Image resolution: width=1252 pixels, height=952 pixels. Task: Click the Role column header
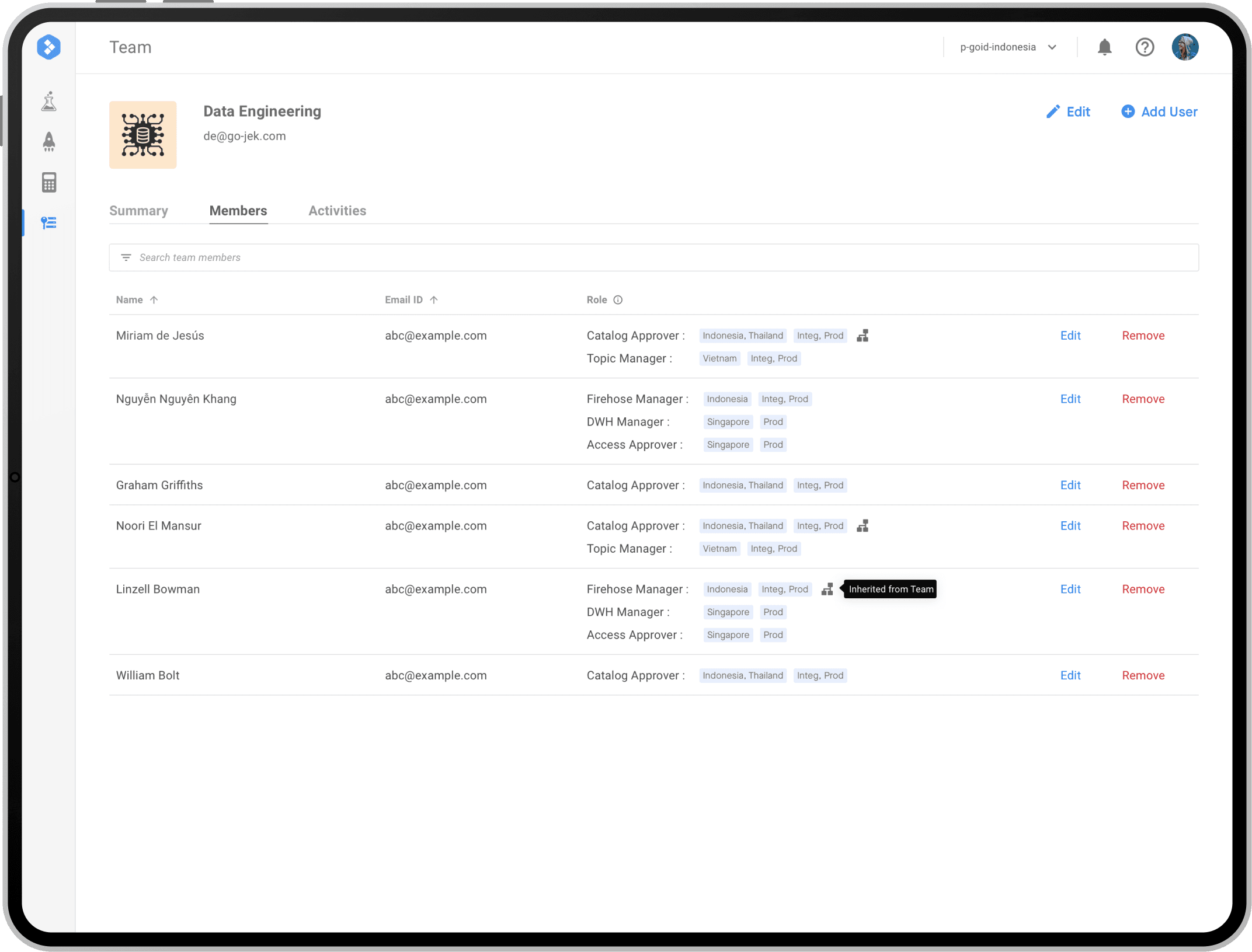click(597, 300)
